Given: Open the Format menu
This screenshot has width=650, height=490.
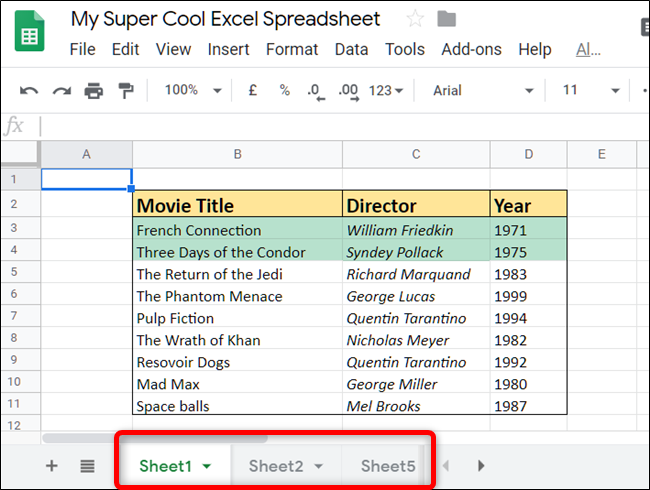Looking at the screenshot, I should pos(292,49).
